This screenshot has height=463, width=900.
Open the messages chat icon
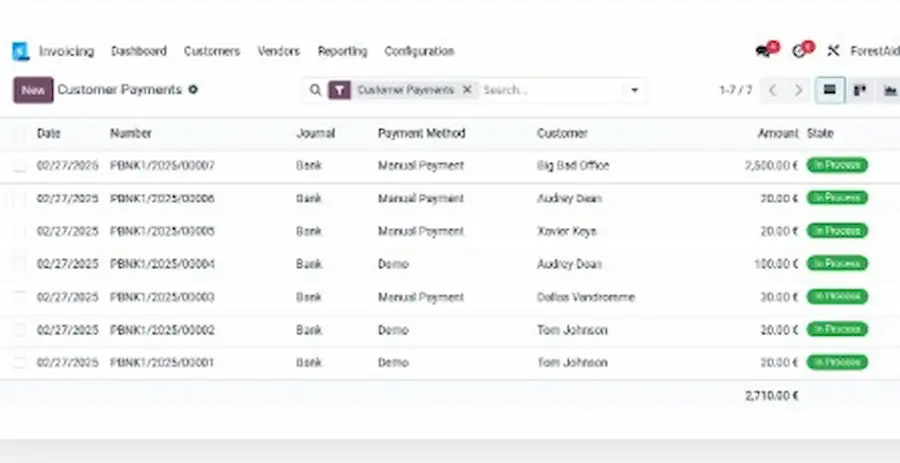(x=765, y=51)
